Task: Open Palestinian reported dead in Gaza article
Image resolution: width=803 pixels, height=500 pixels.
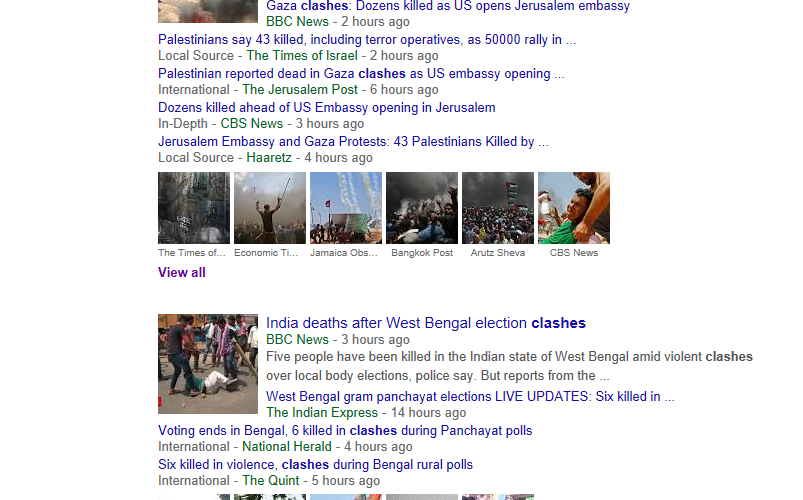Action: [x=361, y=74]
